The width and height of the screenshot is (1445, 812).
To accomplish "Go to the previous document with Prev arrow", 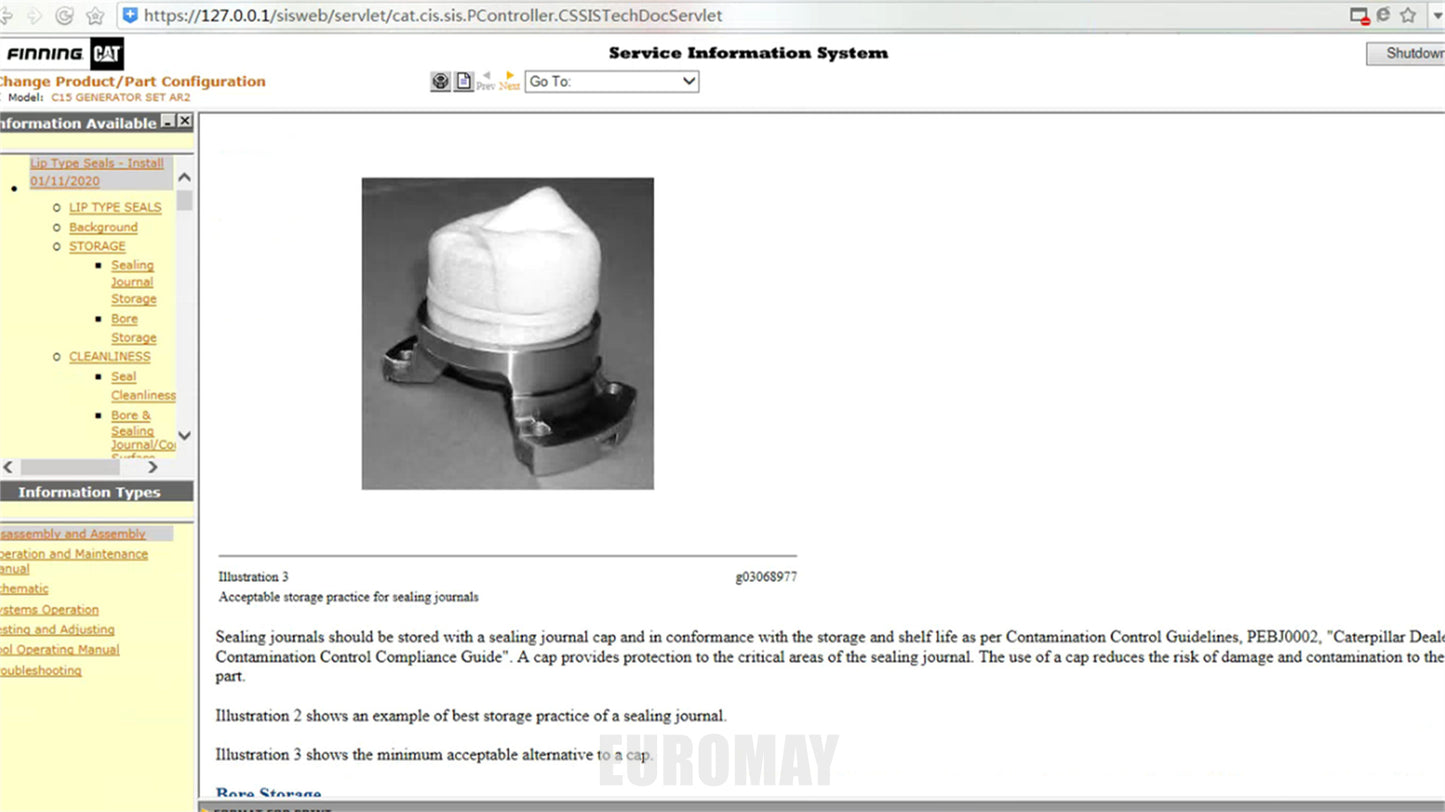I will tap(486, 81).
